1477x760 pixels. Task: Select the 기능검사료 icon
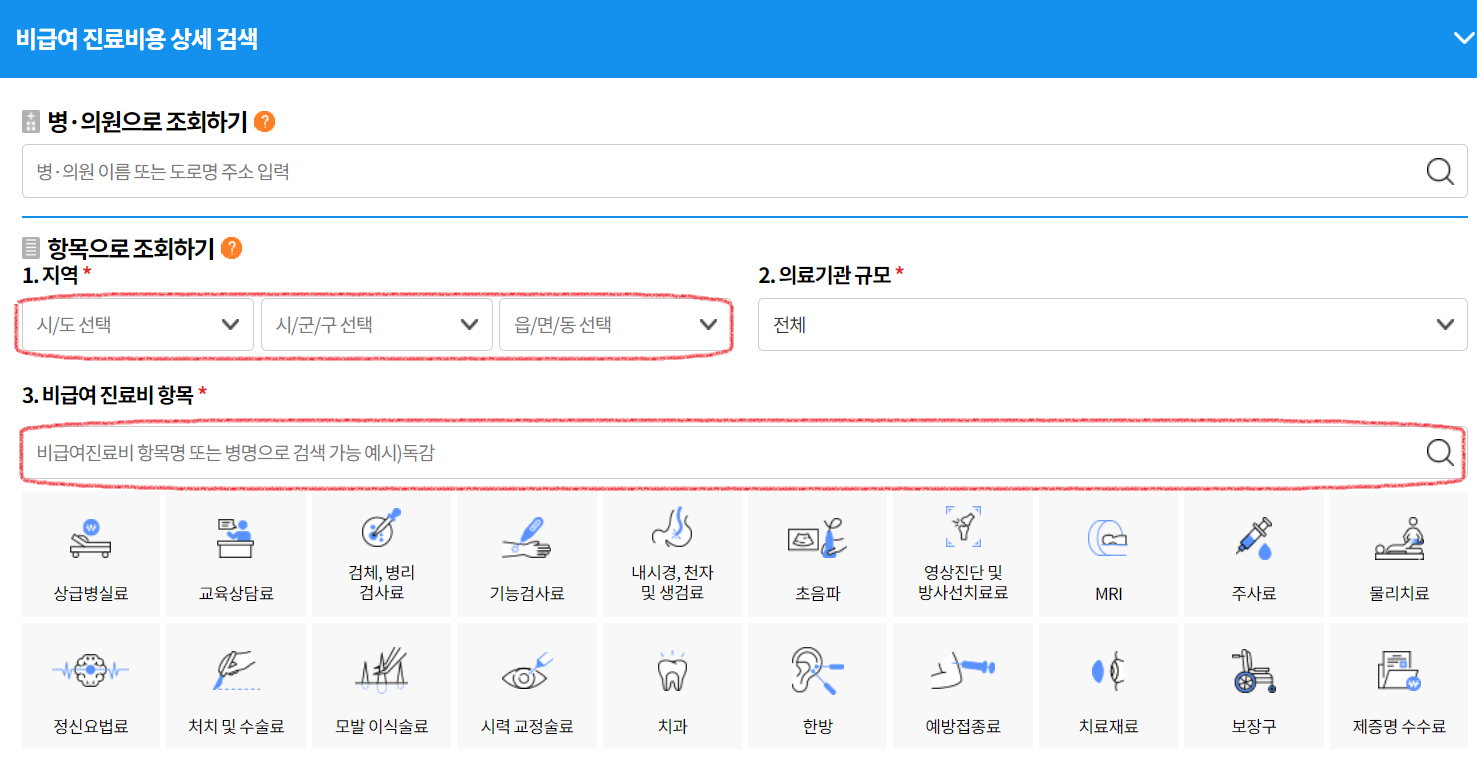[x=526, y=555]
